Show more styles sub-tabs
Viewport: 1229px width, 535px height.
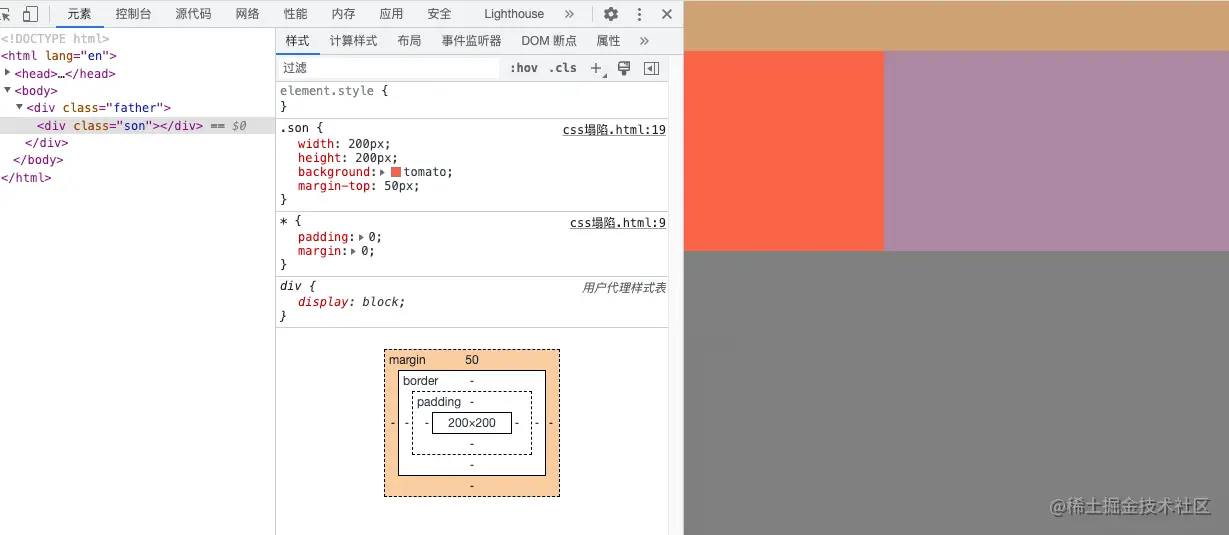644,41
